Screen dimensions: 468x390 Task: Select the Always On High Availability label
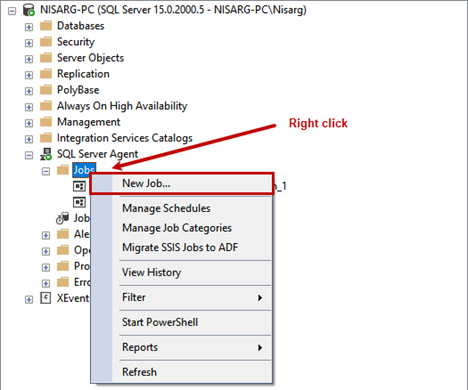(x=122, y=106)
